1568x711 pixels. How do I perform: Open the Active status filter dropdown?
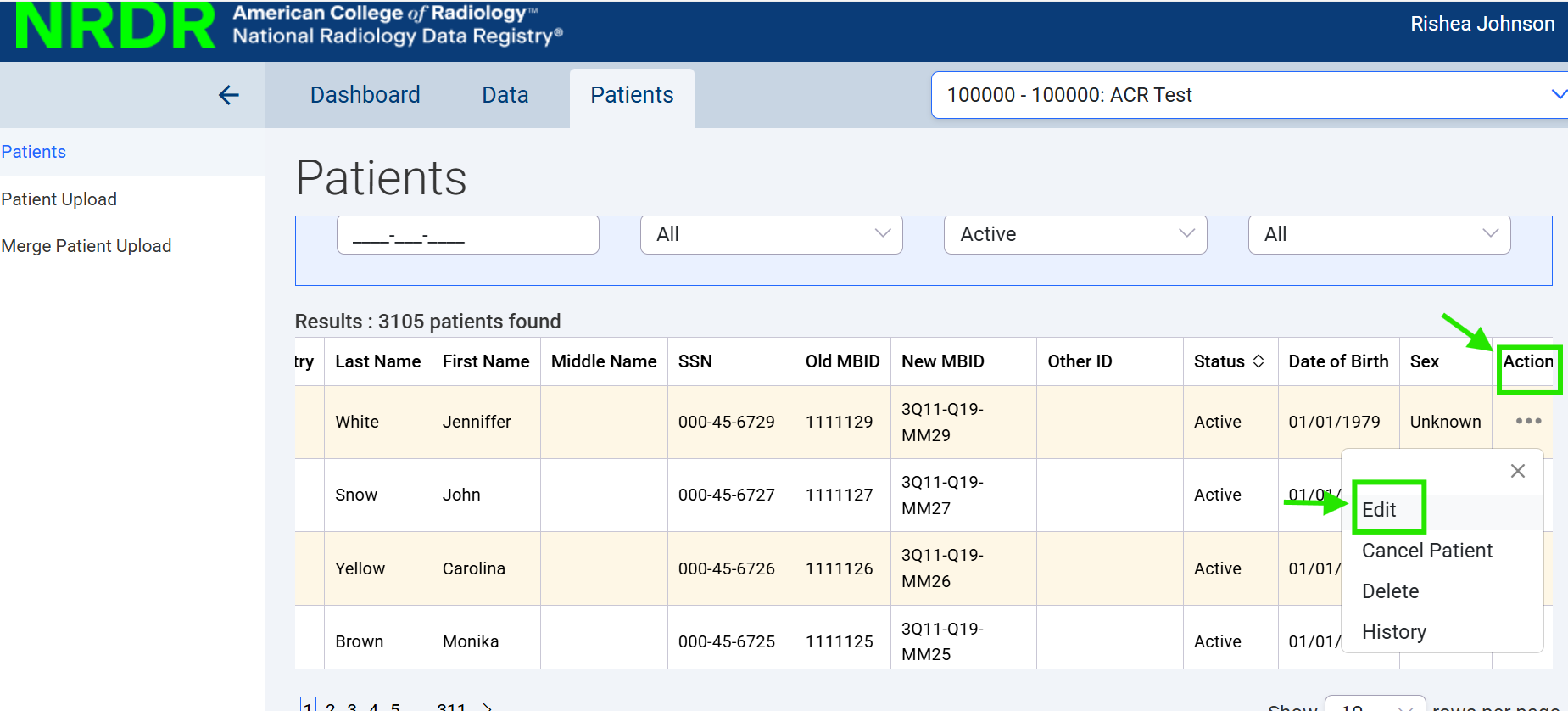[x=1075, y=234]
